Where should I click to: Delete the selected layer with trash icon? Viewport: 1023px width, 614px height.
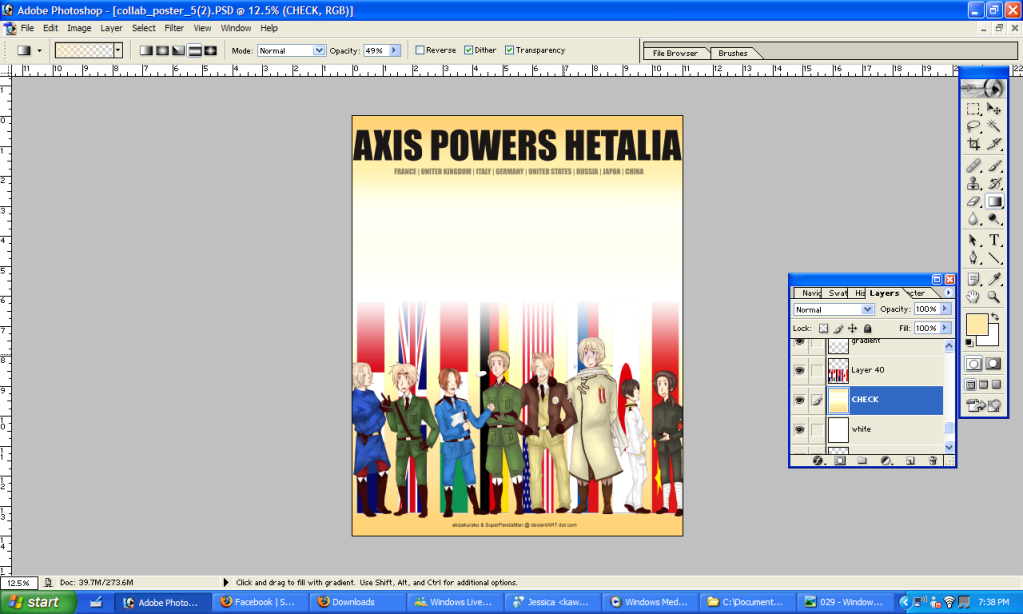pyautogui.click(x=933, y=461)
